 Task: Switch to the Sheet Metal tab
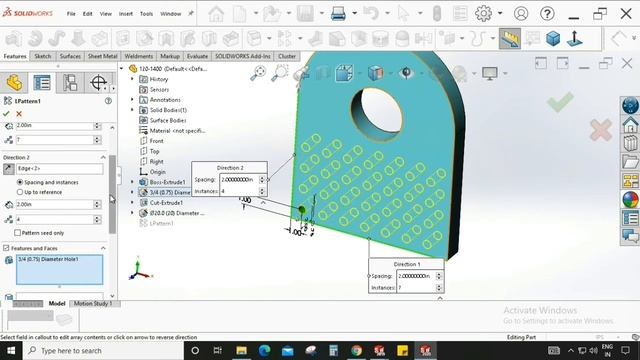coord(102,56)
